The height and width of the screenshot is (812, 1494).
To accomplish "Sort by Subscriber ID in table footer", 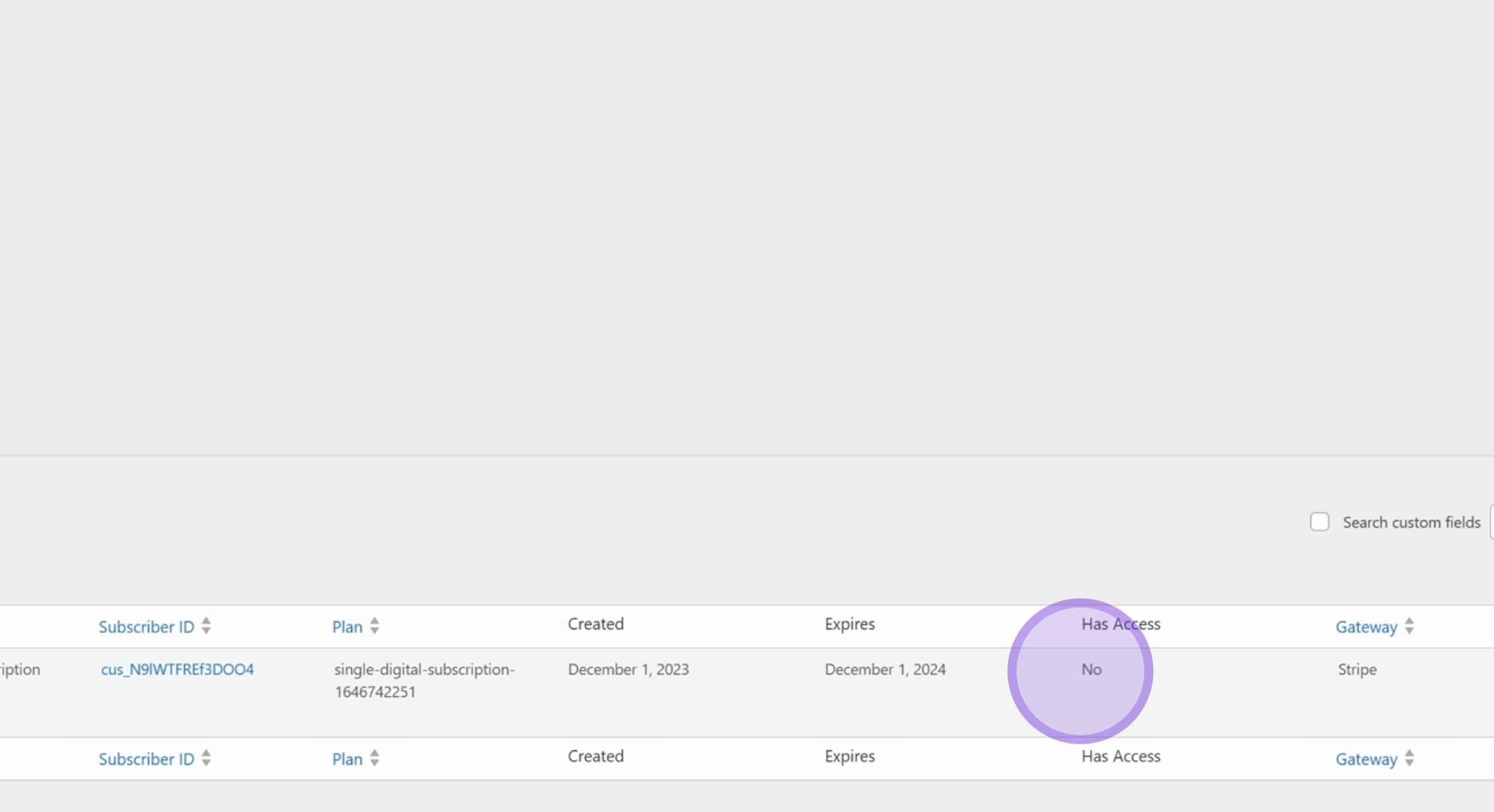I will pos(147,759).
